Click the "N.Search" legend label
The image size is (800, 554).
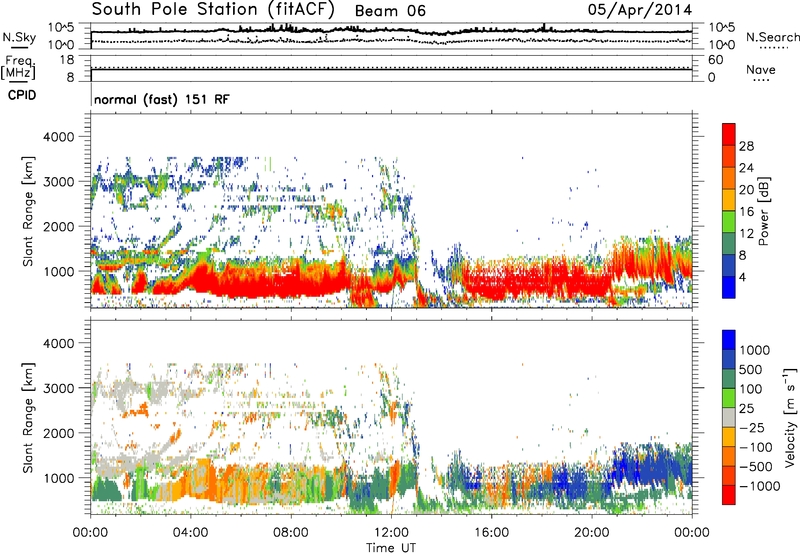tap(772, 37)
